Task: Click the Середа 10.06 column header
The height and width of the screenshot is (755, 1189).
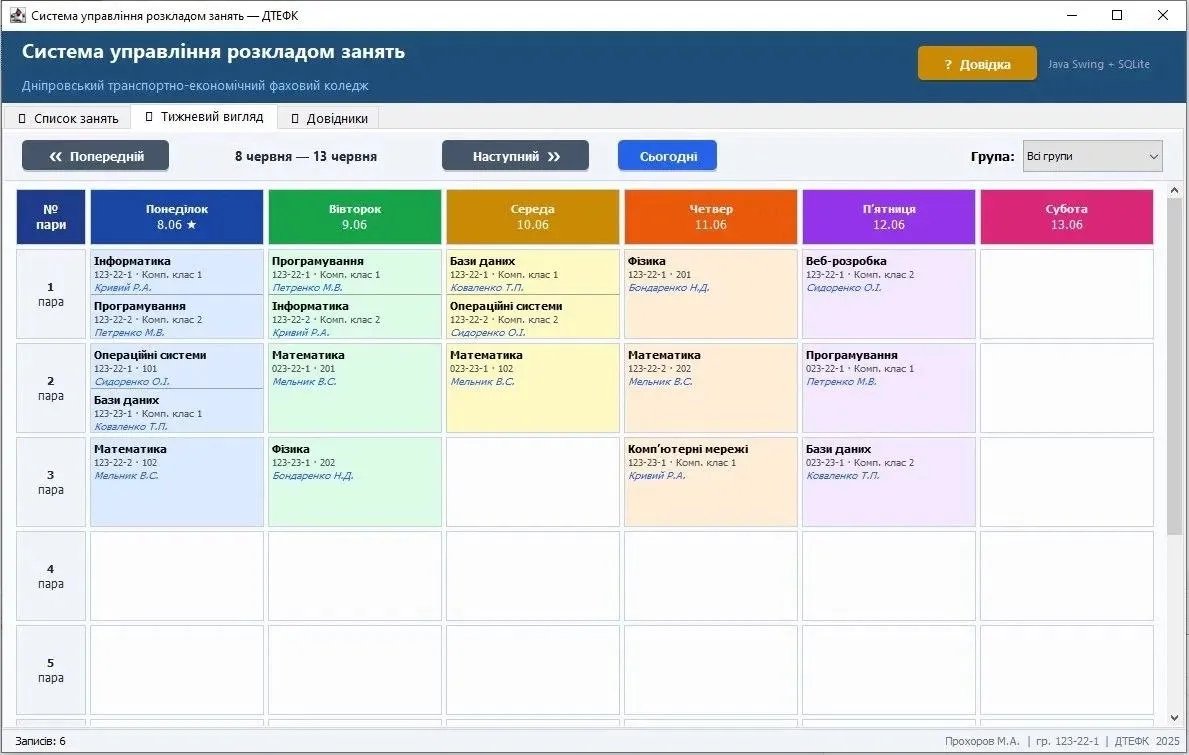Action: [532, 217]
